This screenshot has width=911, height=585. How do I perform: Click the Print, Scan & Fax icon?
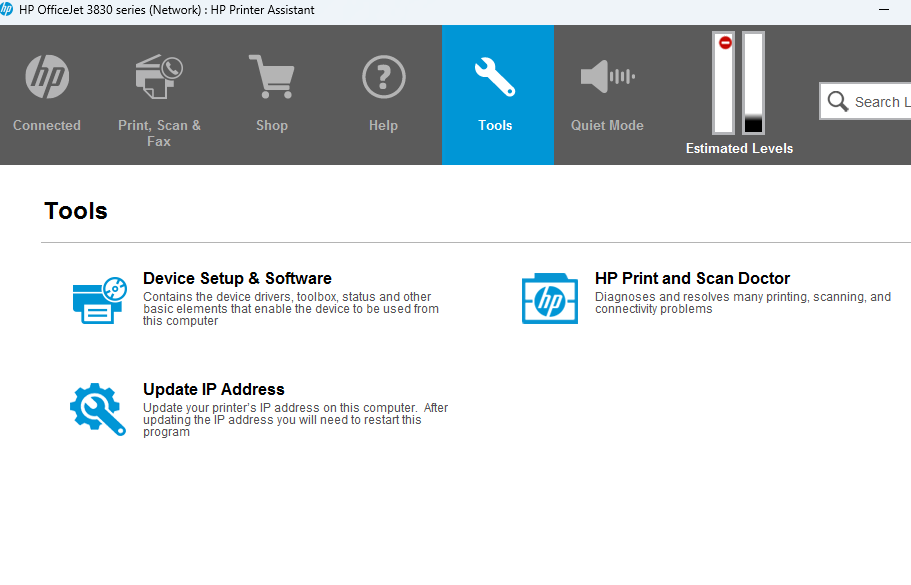[159, 76]
